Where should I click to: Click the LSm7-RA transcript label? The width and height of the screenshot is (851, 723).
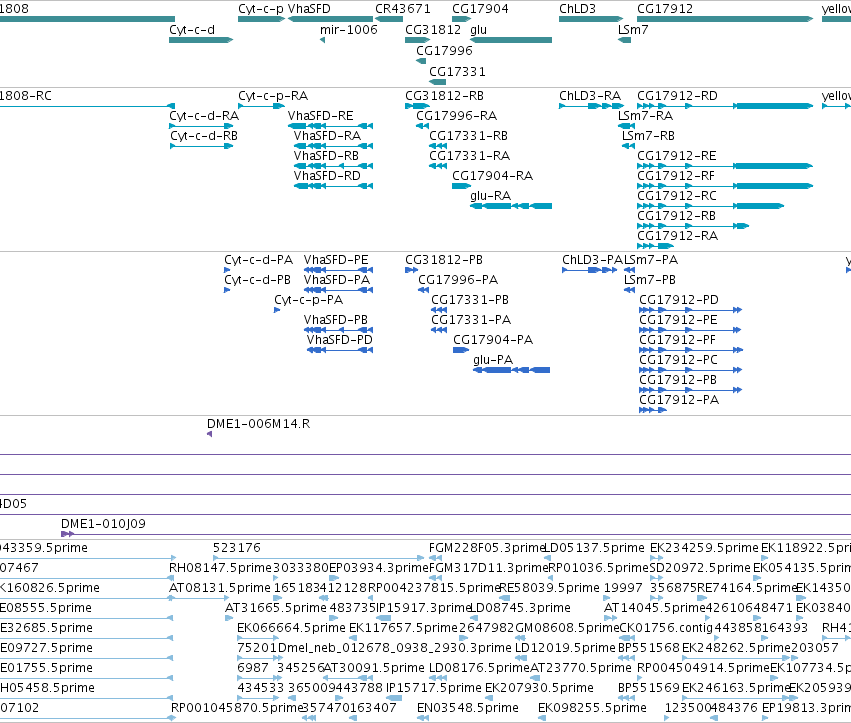(x=645, y=116)
